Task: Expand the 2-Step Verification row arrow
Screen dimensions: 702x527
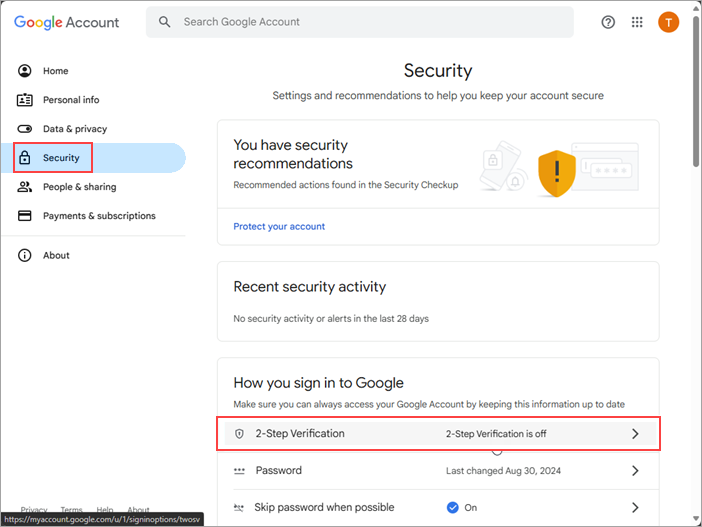Action: click(x=634, y=434)
